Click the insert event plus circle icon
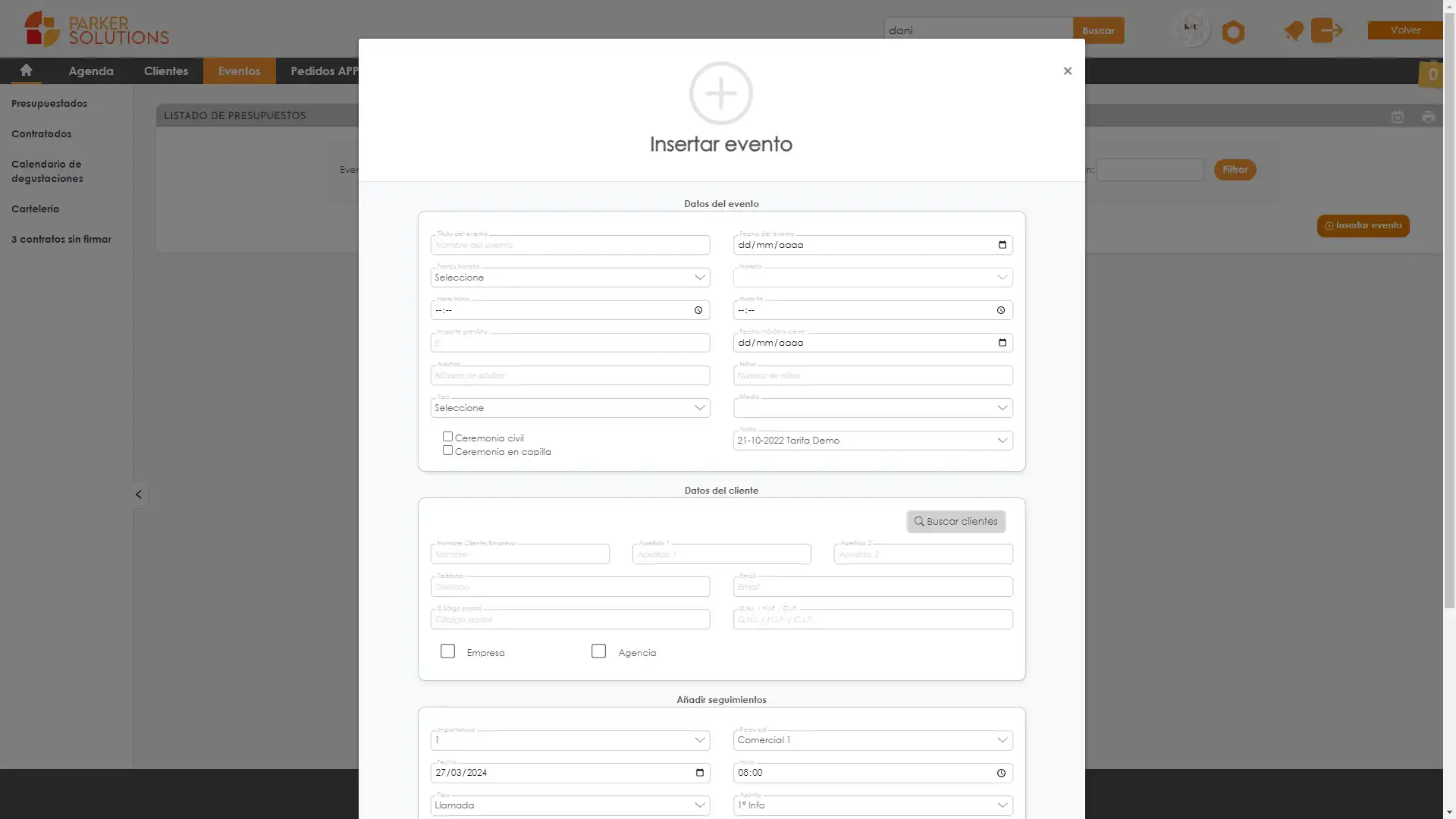 click(x=720, y=92)
